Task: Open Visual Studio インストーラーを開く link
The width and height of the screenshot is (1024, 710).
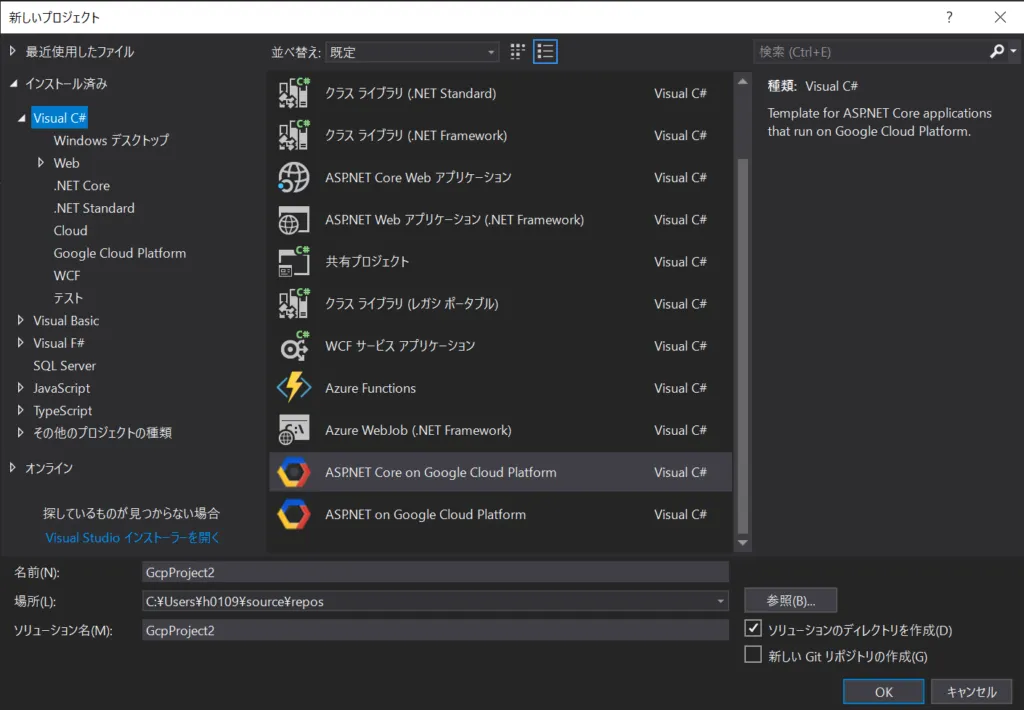Action: (133, 538)
